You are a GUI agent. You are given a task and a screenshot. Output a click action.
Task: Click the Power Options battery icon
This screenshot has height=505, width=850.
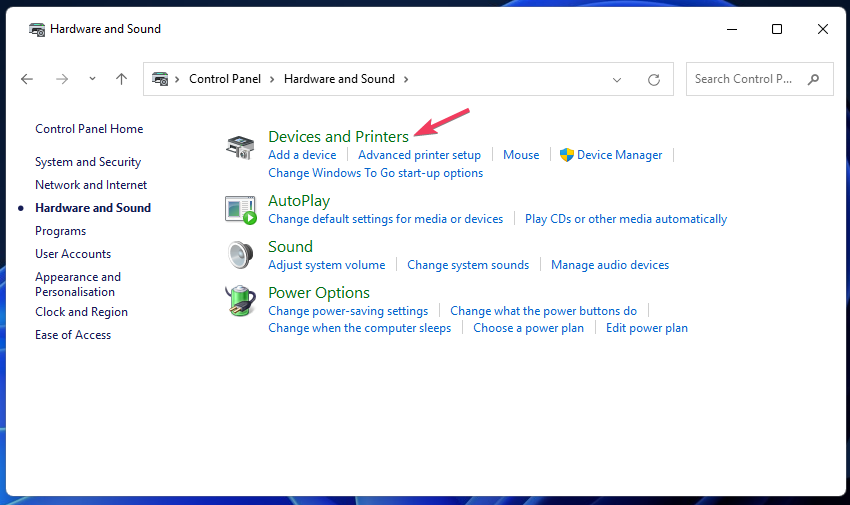click(240, 301)
